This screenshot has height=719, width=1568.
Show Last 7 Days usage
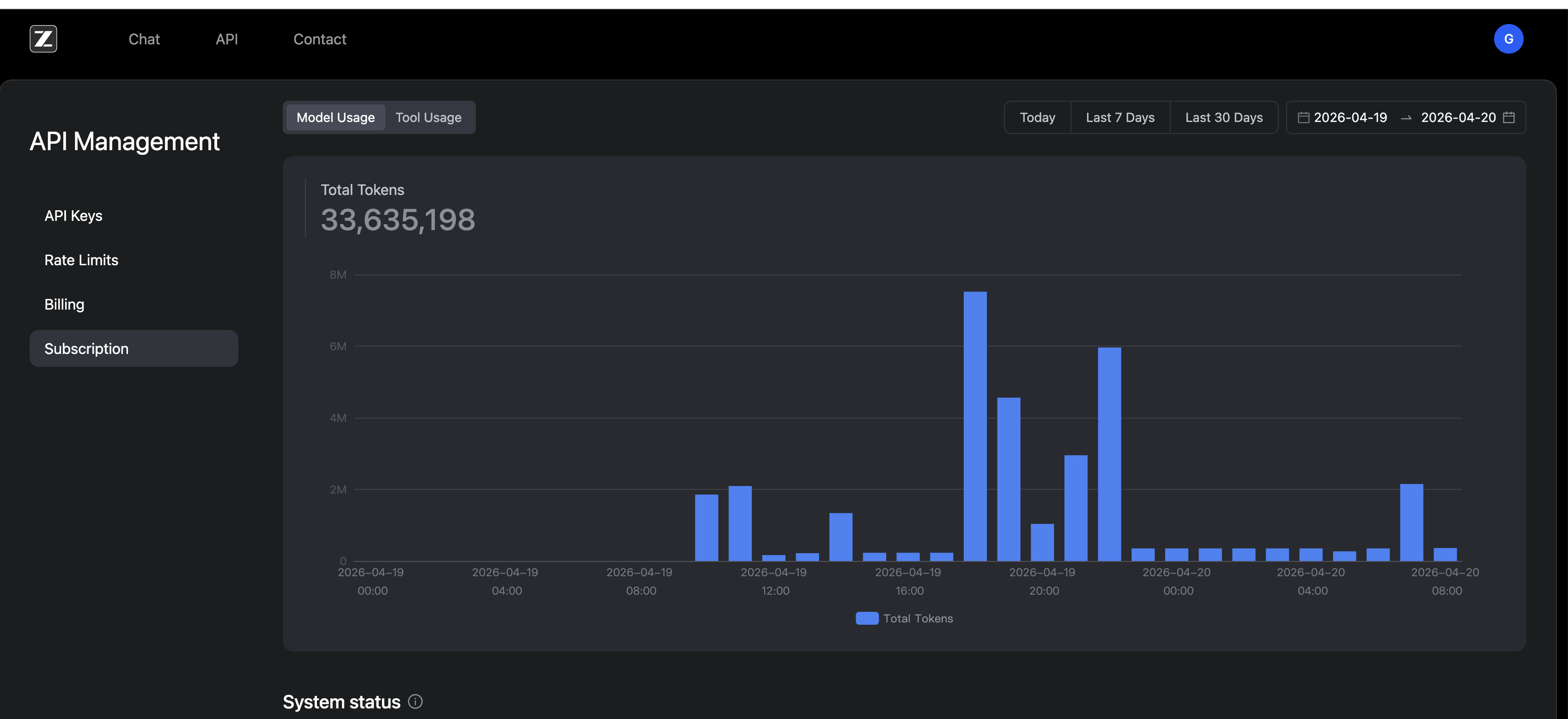(1119, 117)
